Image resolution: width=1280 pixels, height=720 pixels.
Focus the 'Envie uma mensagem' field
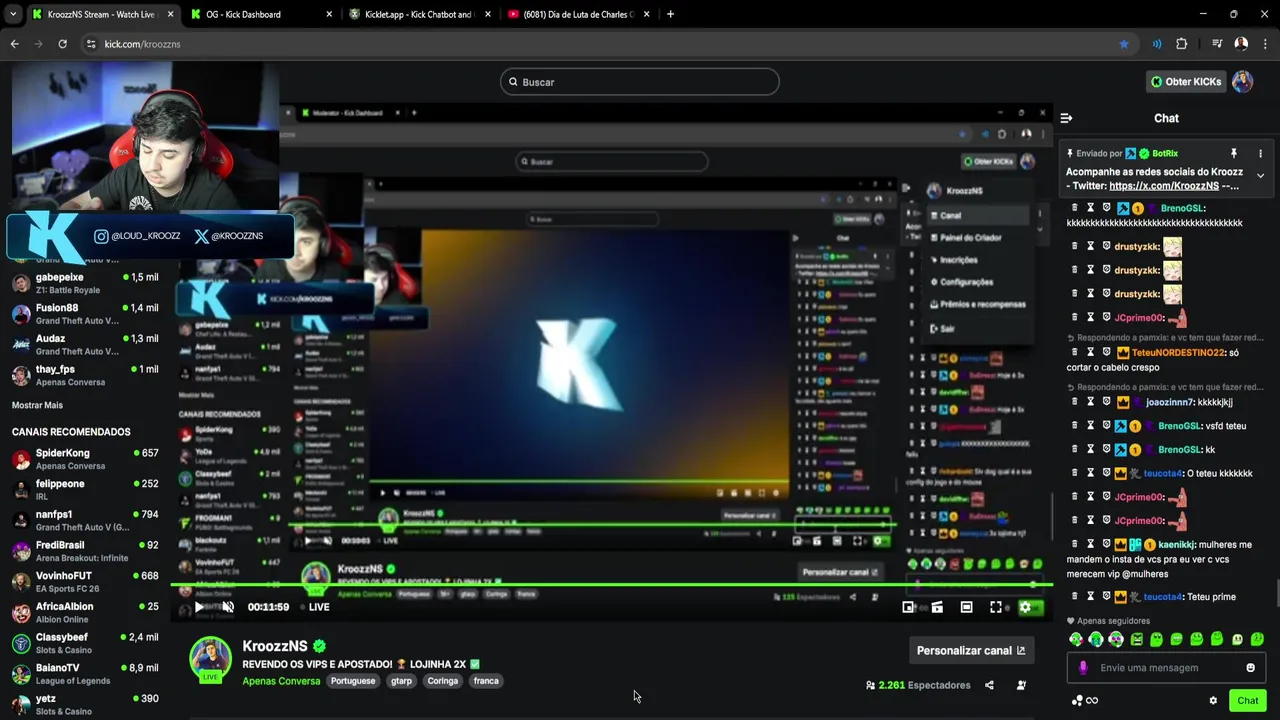(1167, 668)
